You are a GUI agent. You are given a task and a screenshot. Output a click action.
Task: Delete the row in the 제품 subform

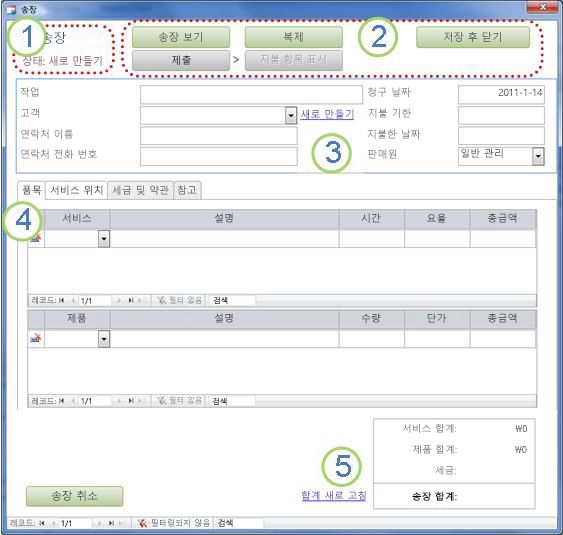point(36,338)
